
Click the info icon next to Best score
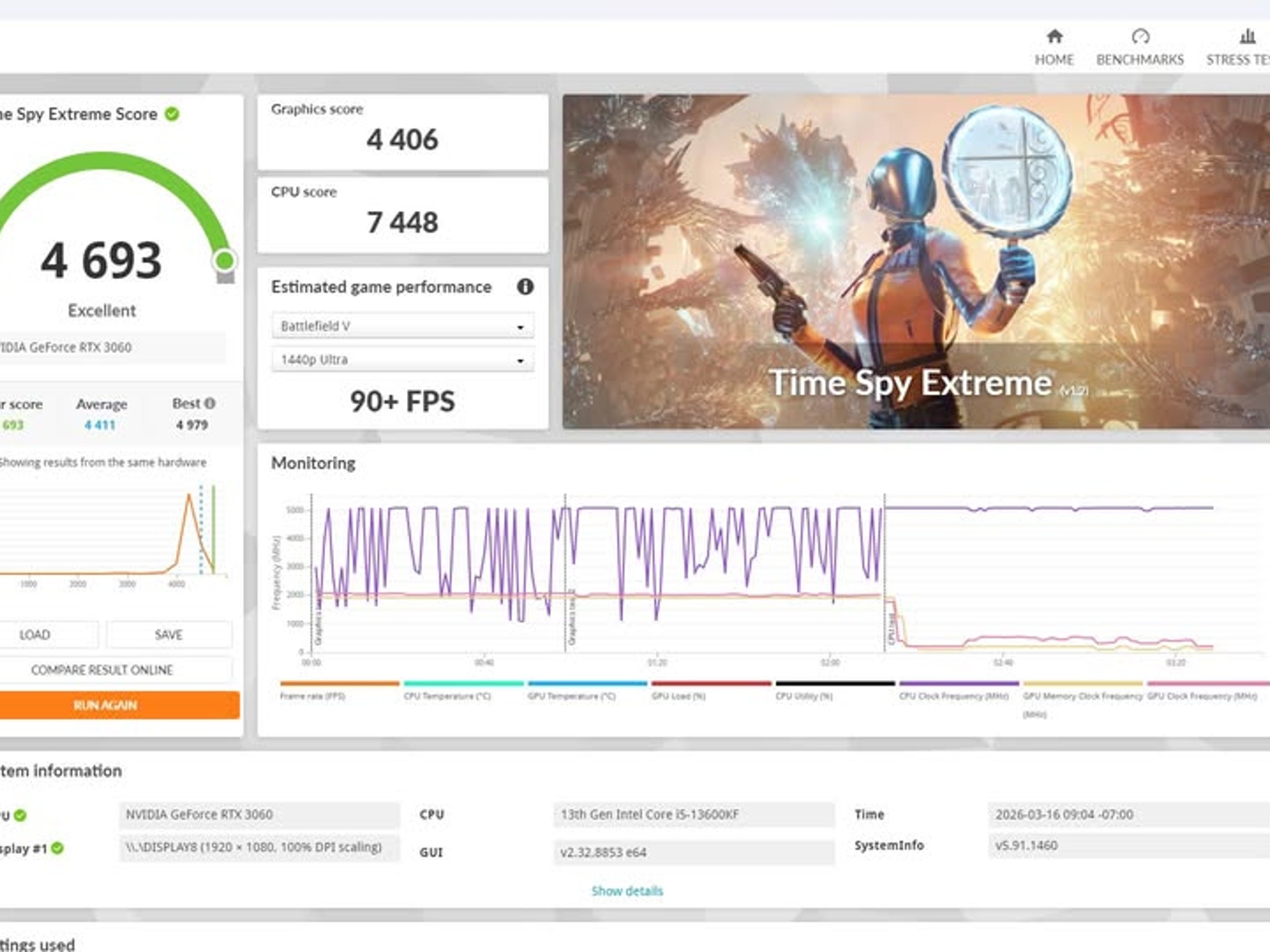pyautogui.click(x=210, y=403)
